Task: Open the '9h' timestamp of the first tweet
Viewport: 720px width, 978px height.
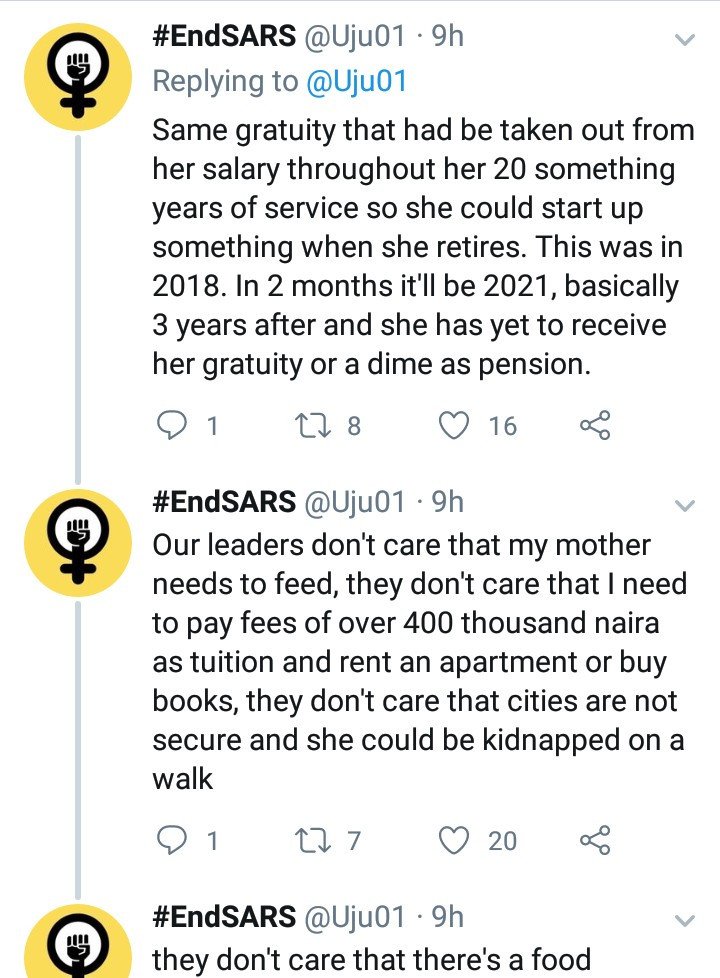Action: [x=447, y=36]
